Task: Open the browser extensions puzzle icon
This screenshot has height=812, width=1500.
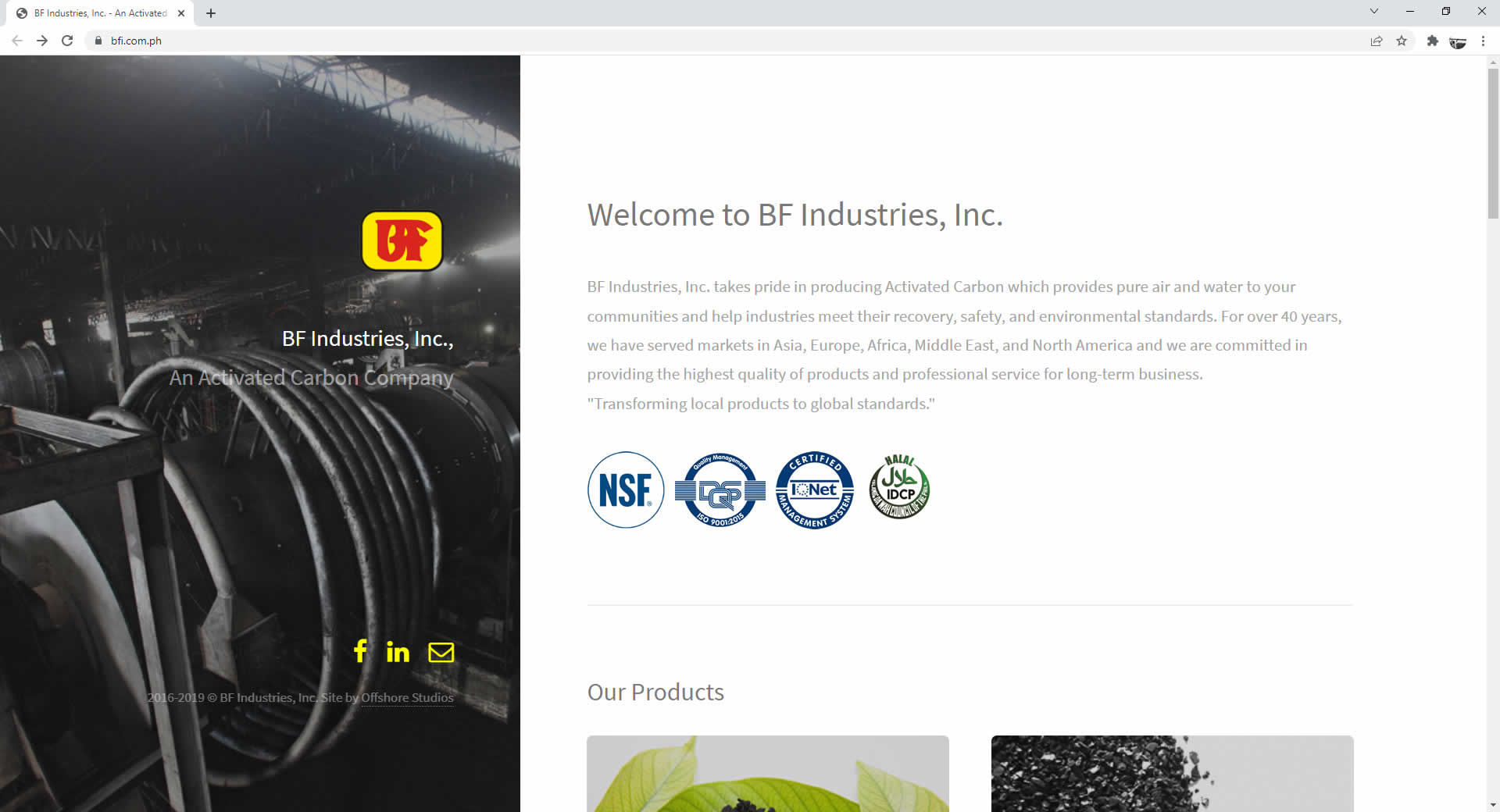Action: point(1432,41)
